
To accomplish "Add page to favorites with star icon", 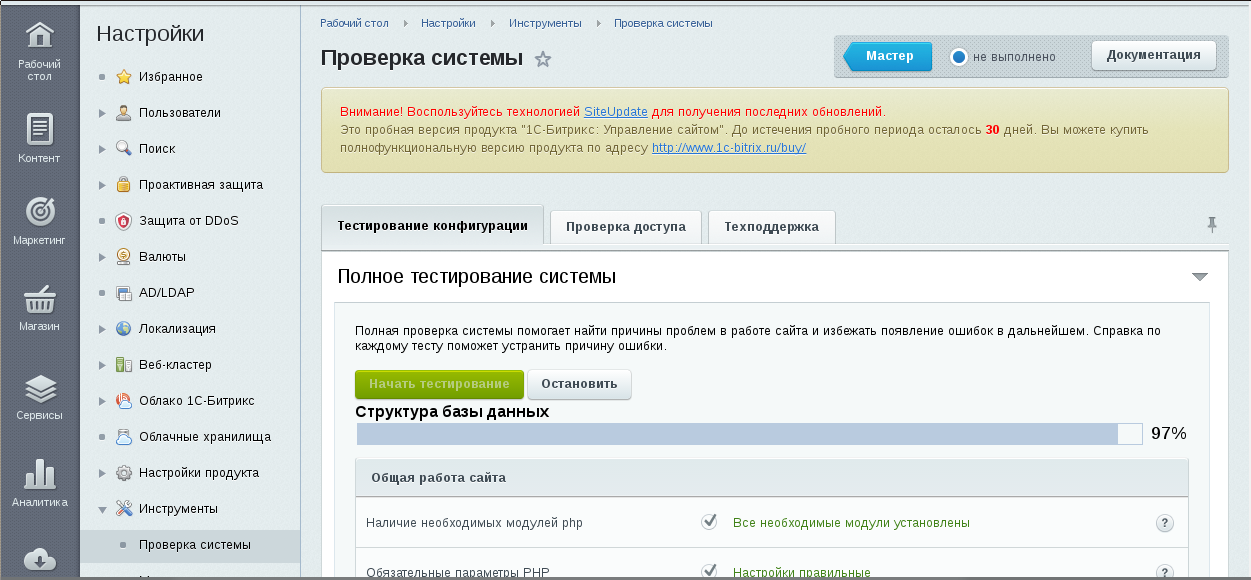I will (543, 59).
